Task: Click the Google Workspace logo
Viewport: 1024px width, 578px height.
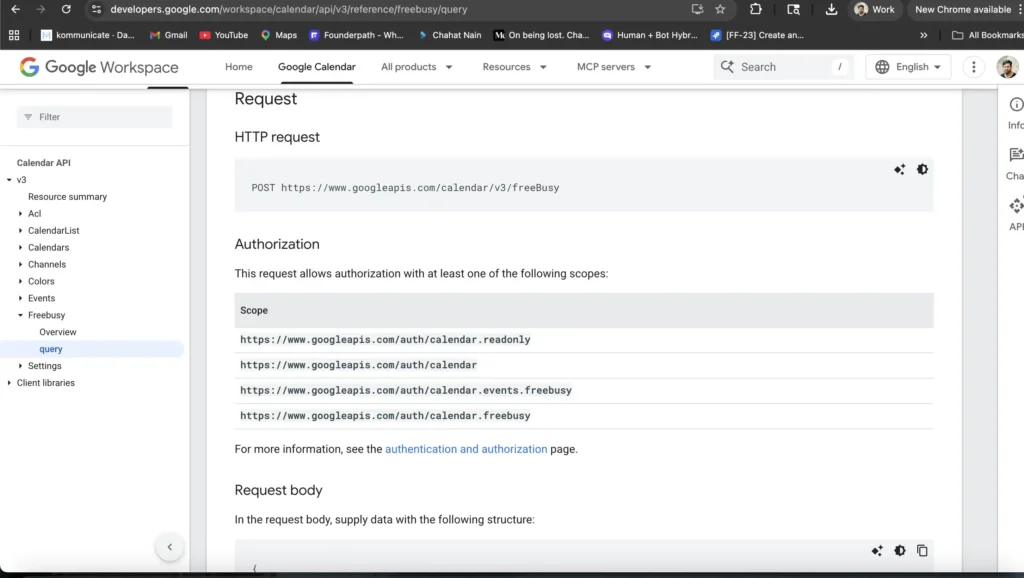Action: tap(96, 67)
